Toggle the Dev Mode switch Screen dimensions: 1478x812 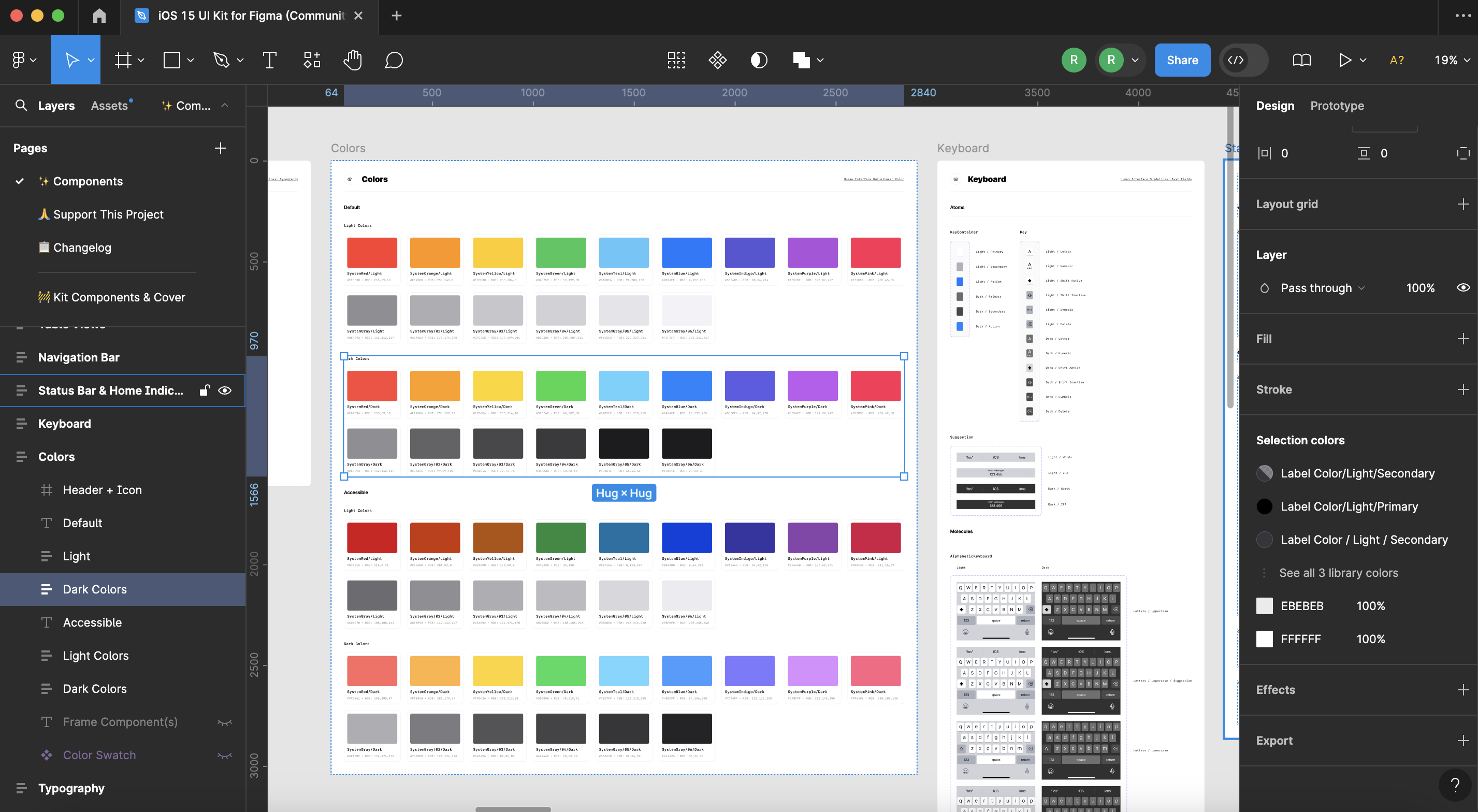tap(1243, 60)
